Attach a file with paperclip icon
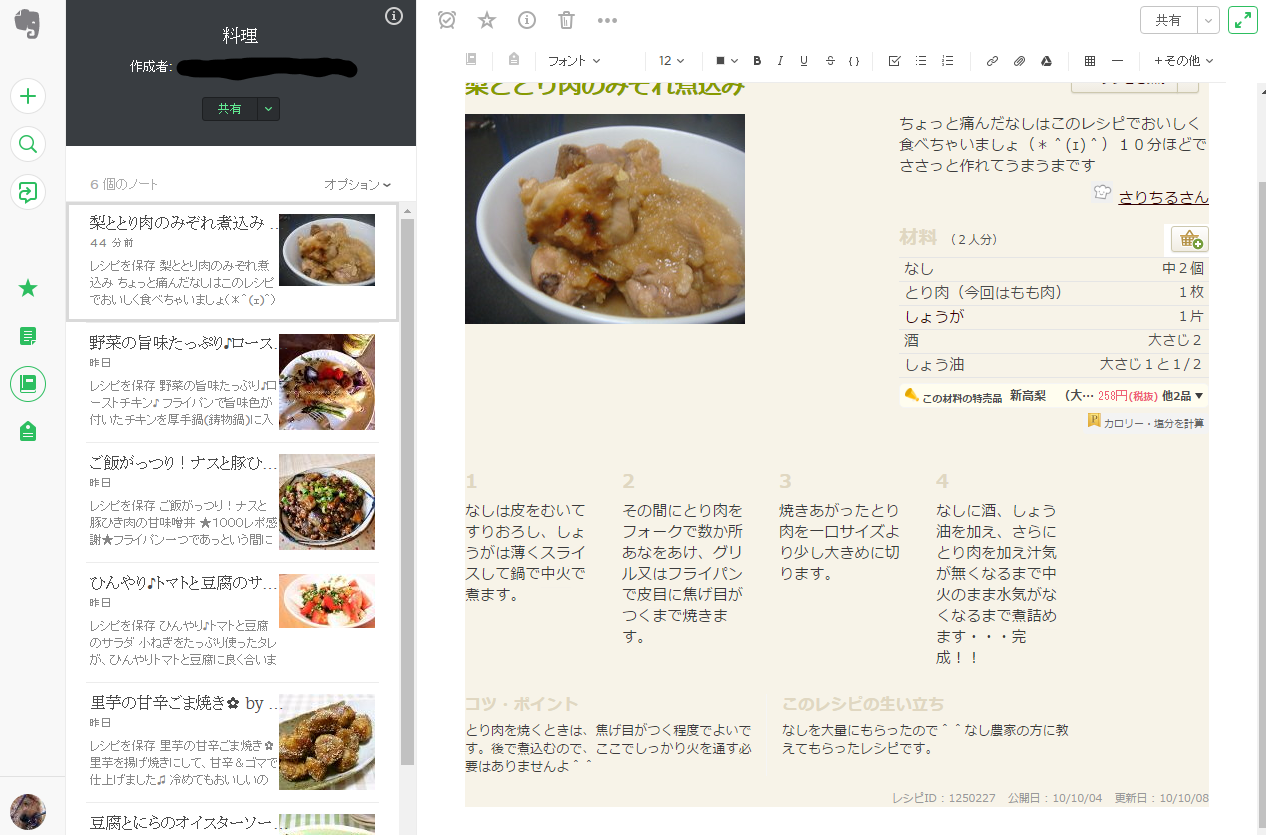 (1019, 61)
